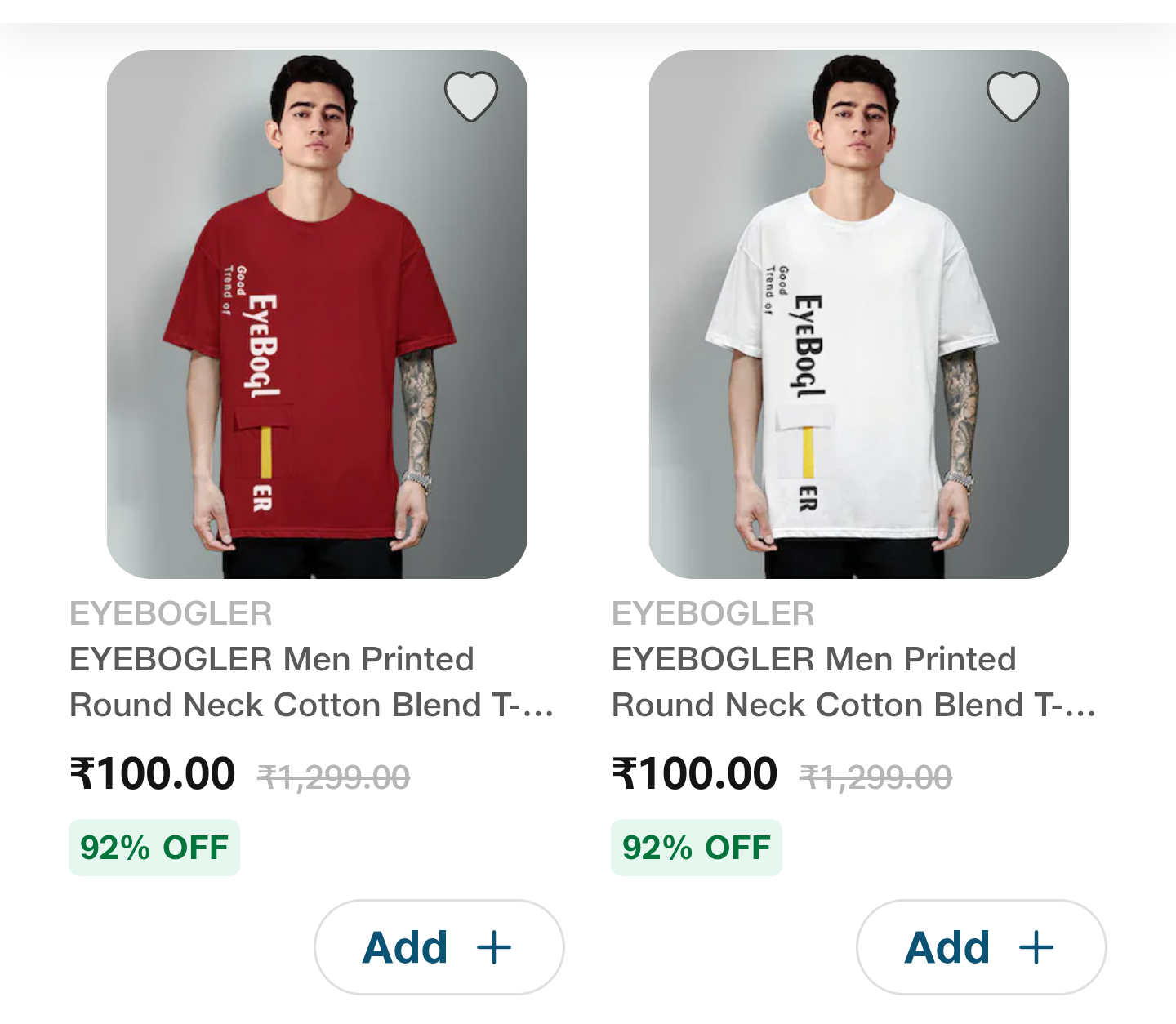Open the EYEBOGLER brand label under white shirt
Image resolution: width=1176 pixels, height=1024 pixels.
[x=713, y=613]
